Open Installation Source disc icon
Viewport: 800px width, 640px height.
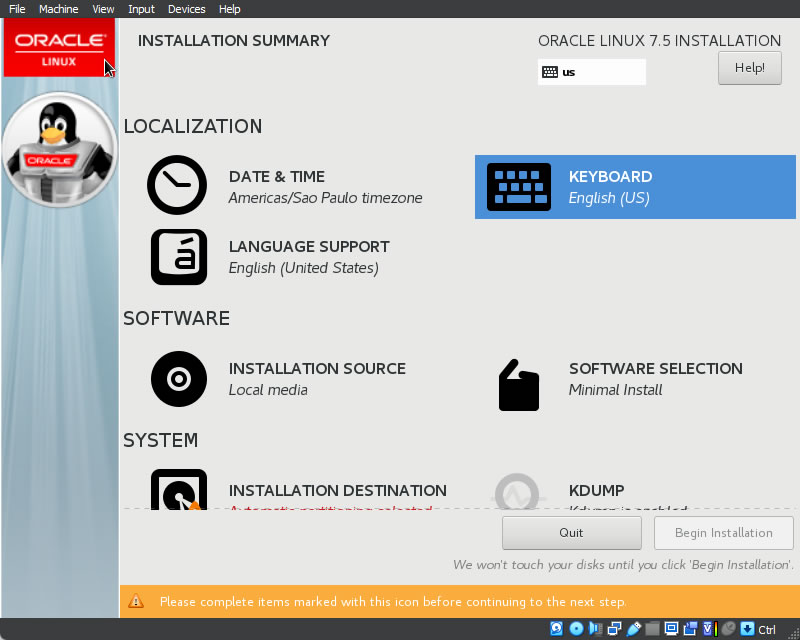tap(179, 379)
